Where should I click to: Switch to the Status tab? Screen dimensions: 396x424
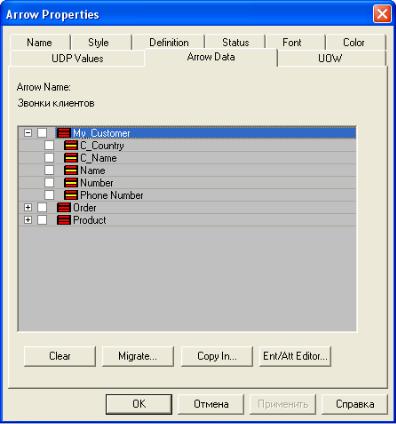235,43
